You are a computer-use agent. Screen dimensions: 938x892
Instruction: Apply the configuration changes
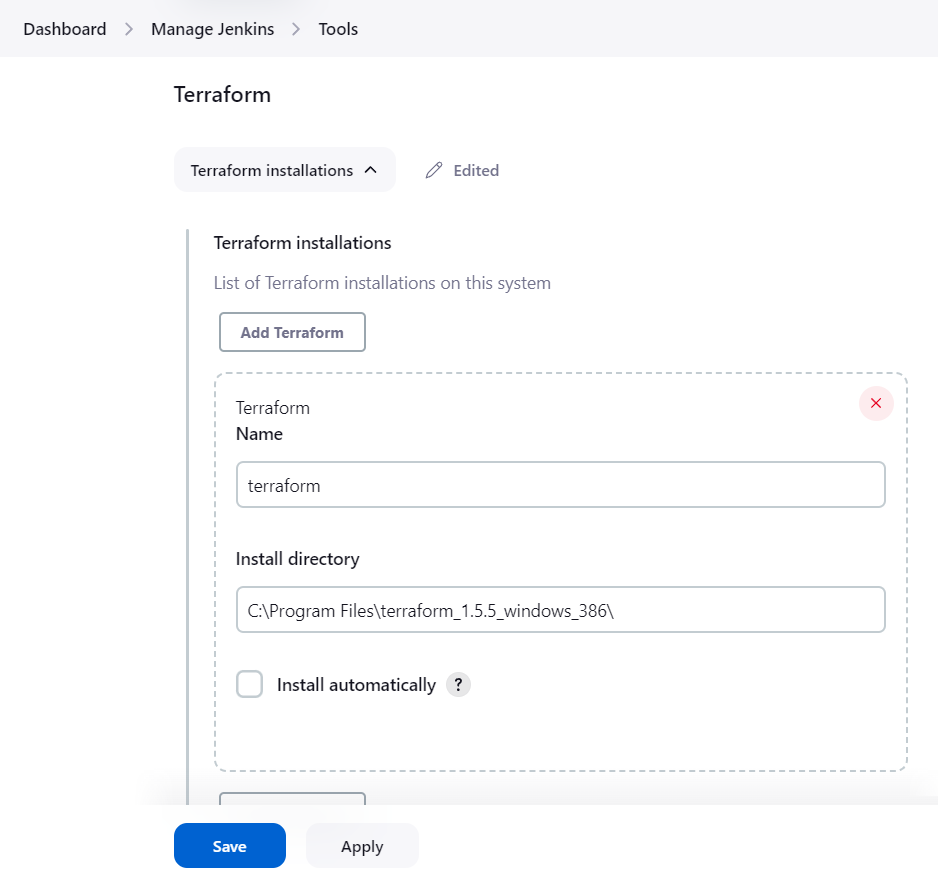[x=362, y=845]
